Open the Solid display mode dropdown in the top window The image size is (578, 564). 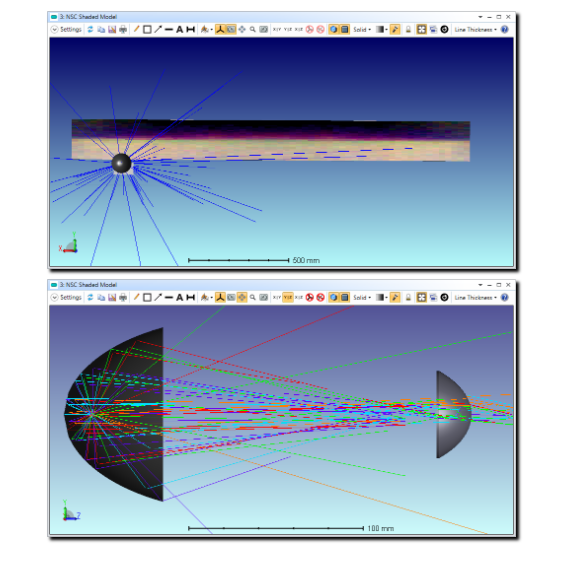pos(362,29)
